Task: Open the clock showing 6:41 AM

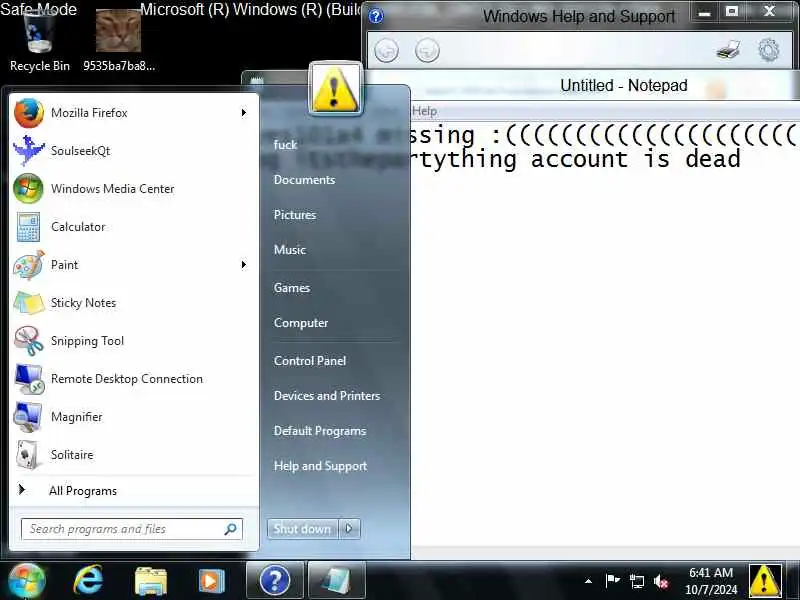Action: pyautogui.click(x=711, y=581)
